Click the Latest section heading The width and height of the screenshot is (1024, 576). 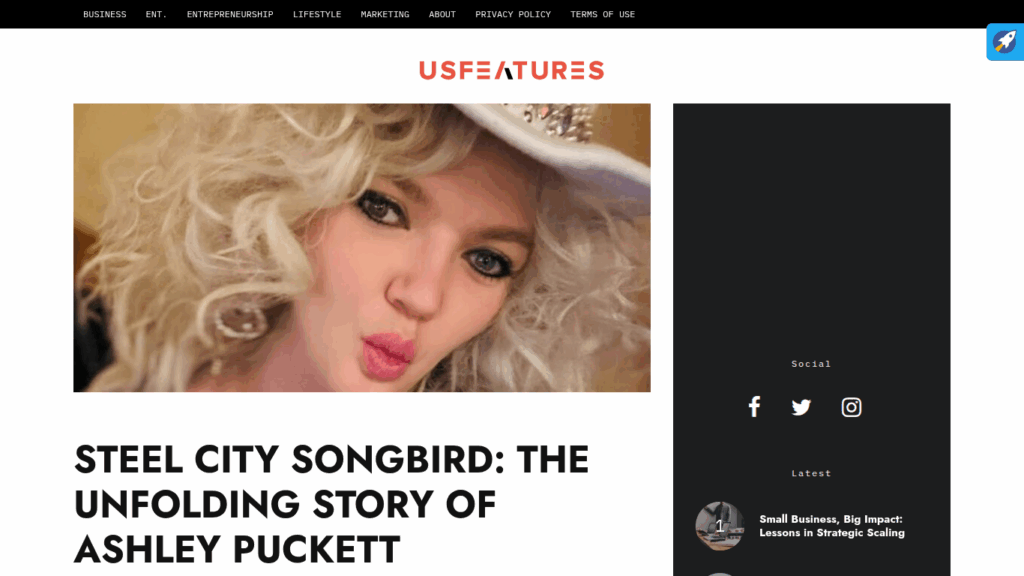[811, 473]
